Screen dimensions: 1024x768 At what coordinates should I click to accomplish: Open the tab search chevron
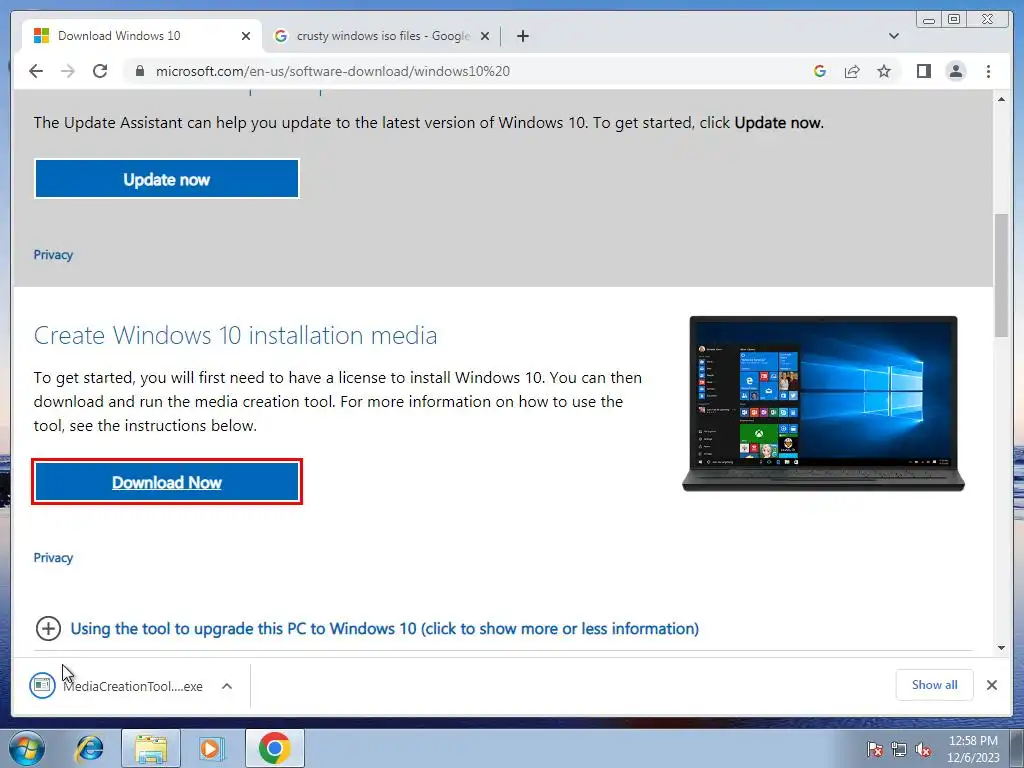pyautogui.click(x=893, y=36)
